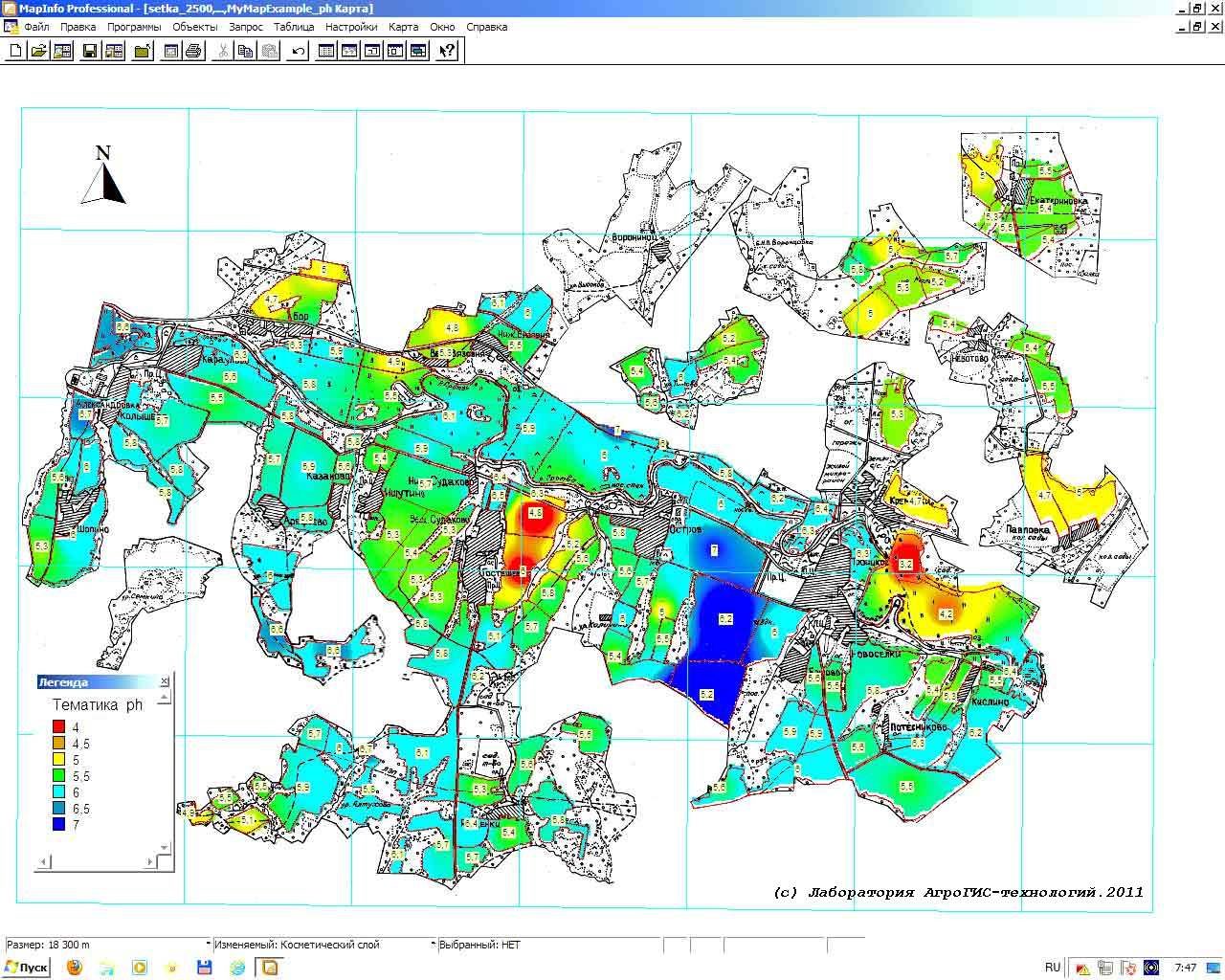Click yellow swatch for pH 5
Viewport: 1225px width, 980px height.
coord(59,760)
